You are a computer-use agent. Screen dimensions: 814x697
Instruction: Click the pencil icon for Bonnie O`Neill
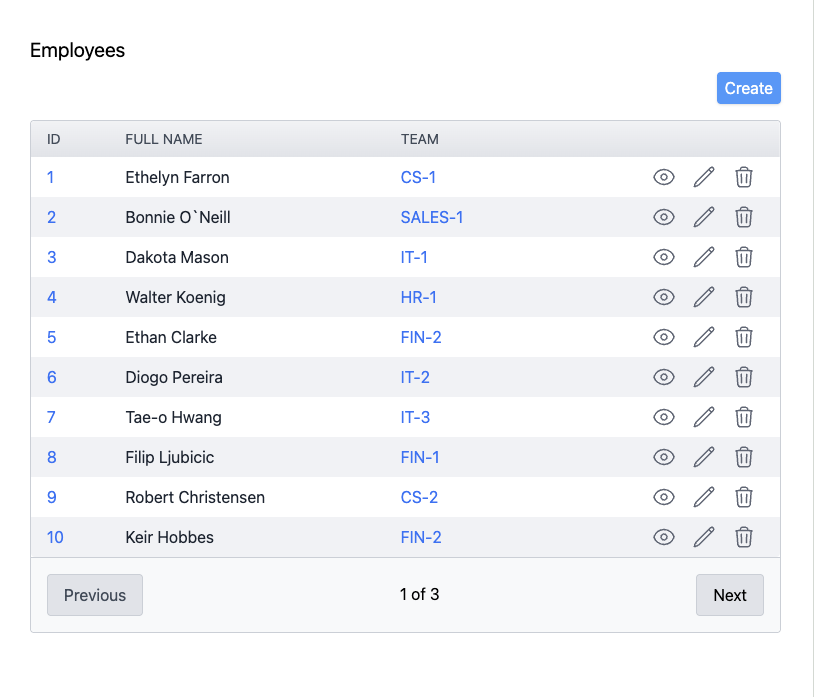tap(704, 217)
